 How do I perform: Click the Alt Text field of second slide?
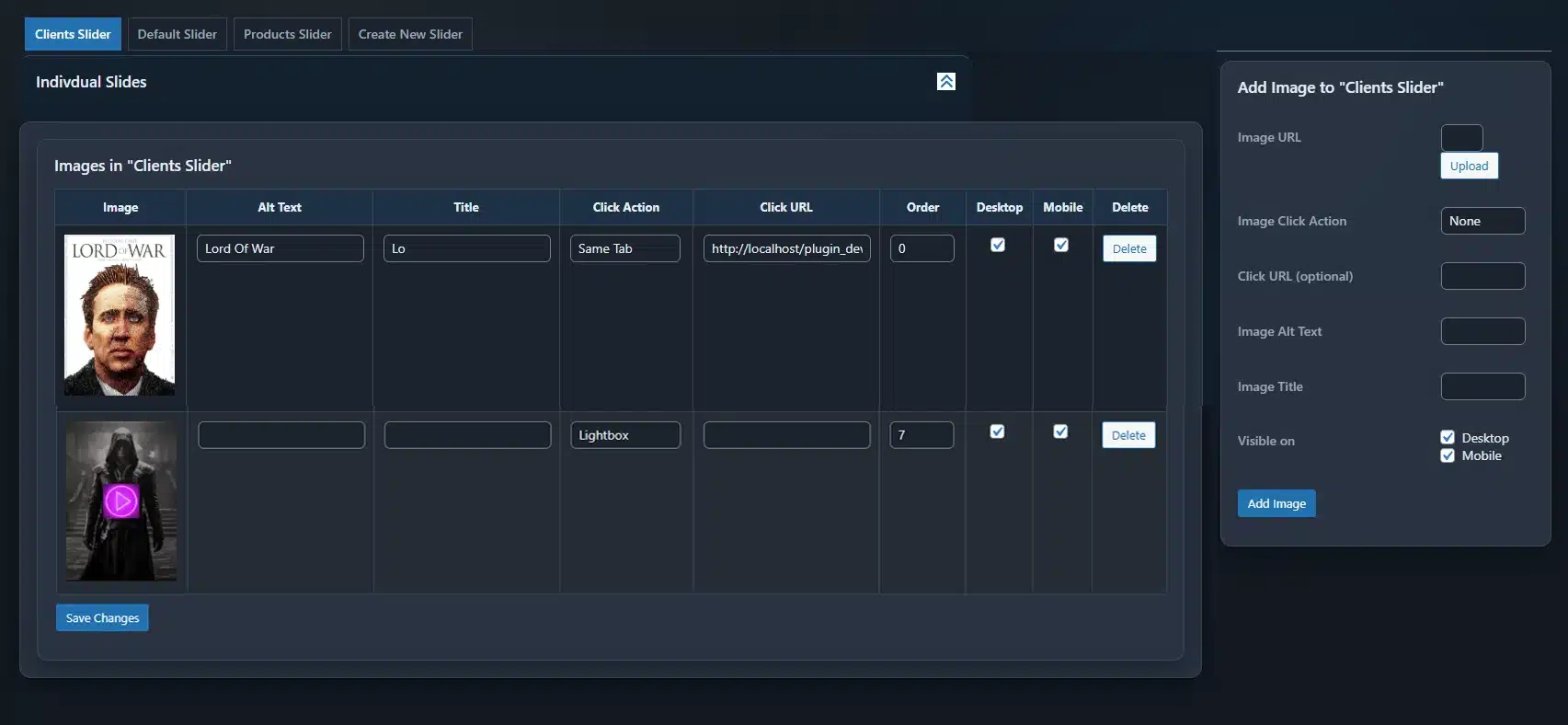click(281, 435)
